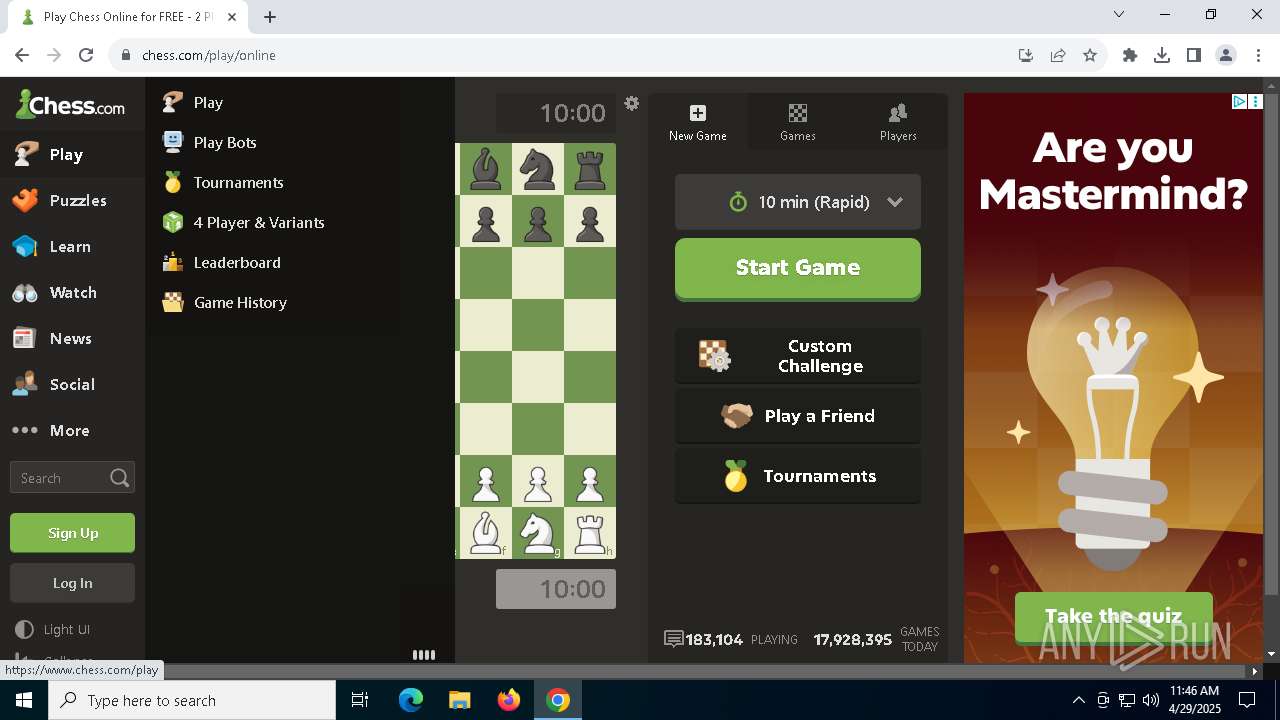1280x720 pixels.
Task: Click the Windows taskbar search box
Action: 192,700
